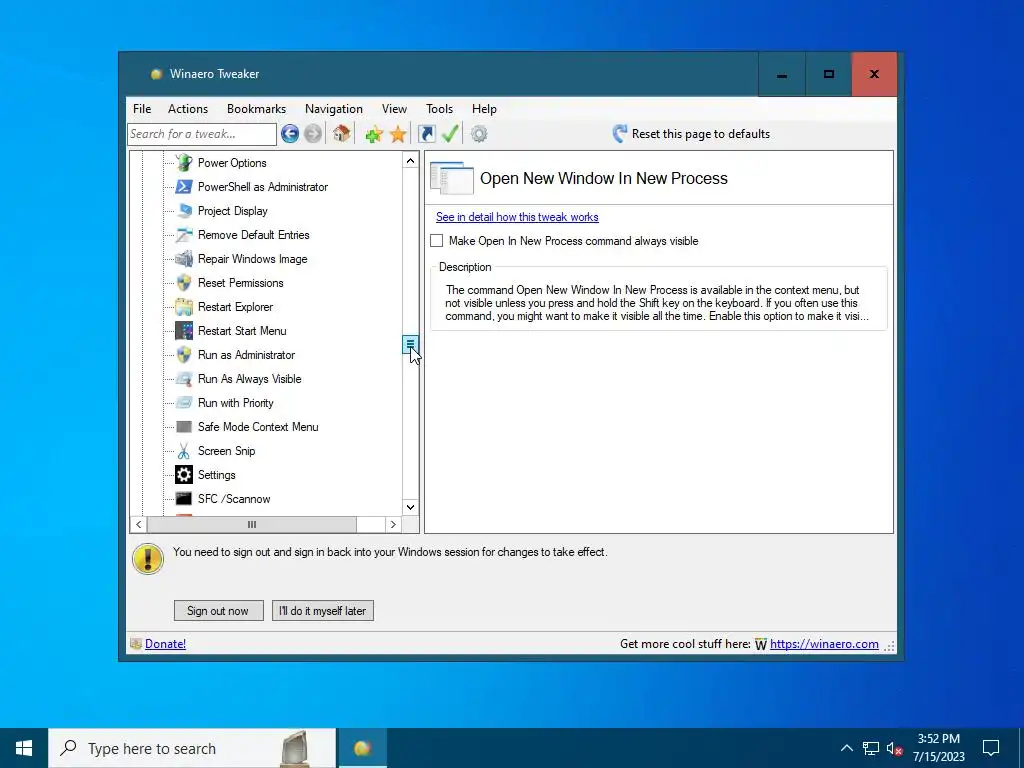Click the create shortcut arrow icon
This screenshot has width=1024, height=768.
click(426, 134)
